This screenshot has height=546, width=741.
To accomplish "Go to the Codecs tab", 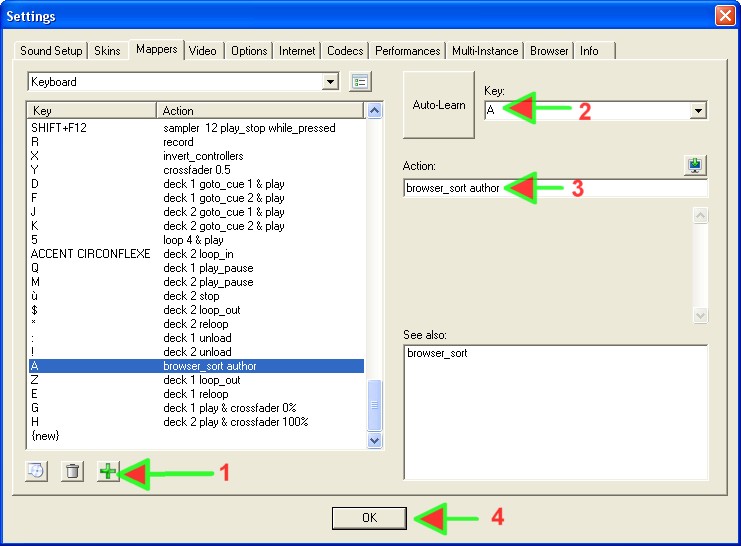I will pyautogui.click(x=345, y=51).
